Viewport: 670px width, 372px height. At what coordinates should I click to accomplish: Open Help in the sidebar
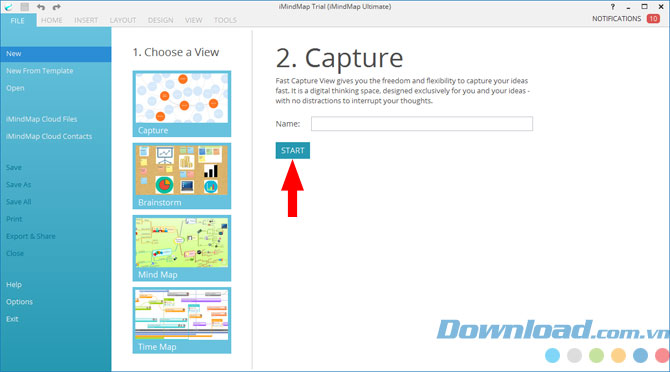(x=14, y=284)
